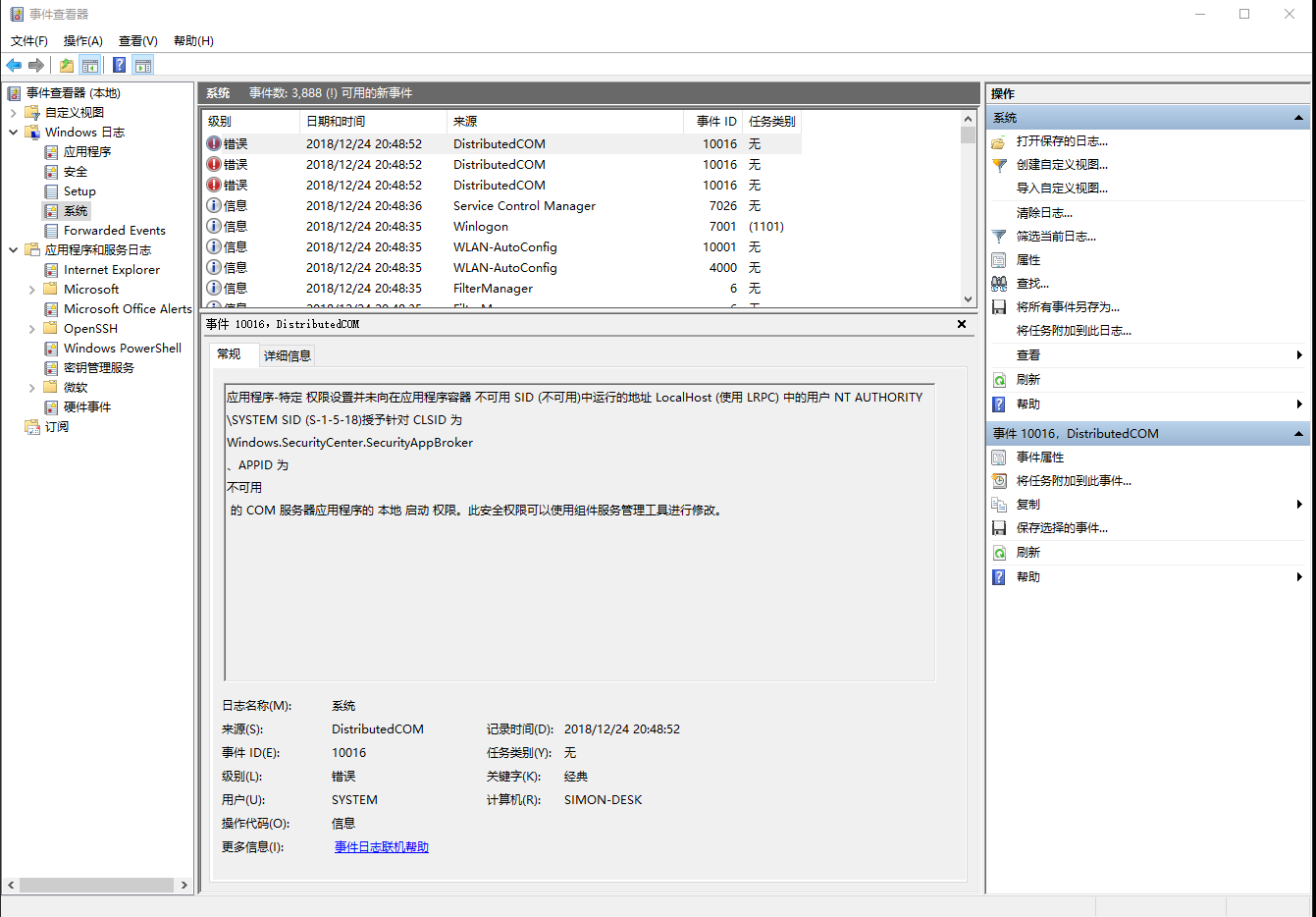1316x917 pixels.
Task: Sort by the 事件 ID column header
Action: tap(713, 122)
